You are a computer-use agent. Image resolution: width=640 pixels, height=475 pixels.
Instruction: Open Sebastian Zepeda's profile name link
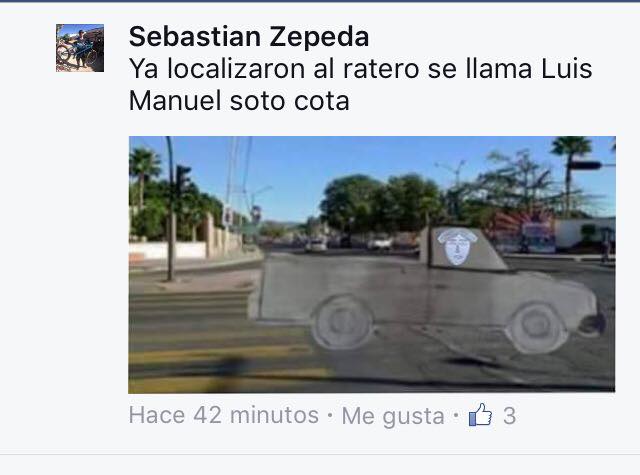249,37
